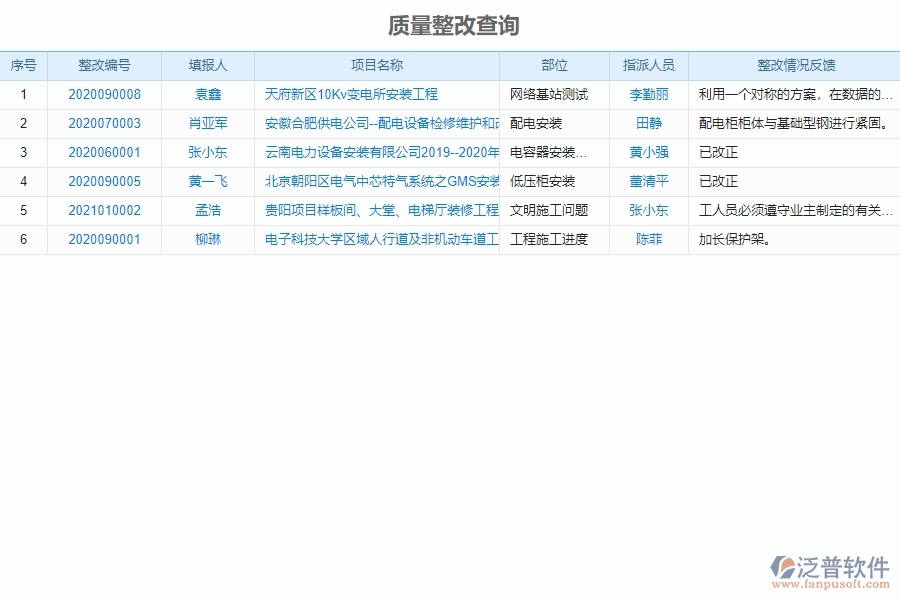The height and width of the screenshot is (600, 900).
Task: Click filler name 肖亚军
Action: [x=207, y=124]
